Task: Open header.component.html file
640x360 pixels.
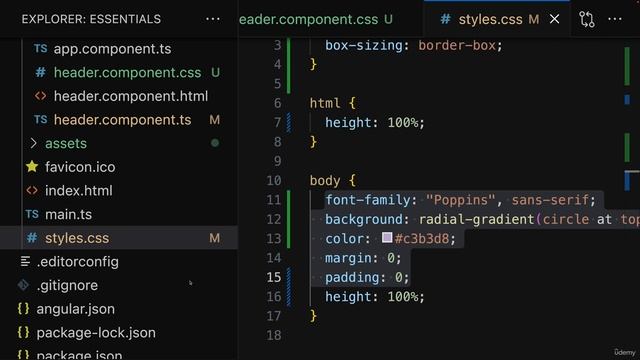Action: tap(131, 96)
